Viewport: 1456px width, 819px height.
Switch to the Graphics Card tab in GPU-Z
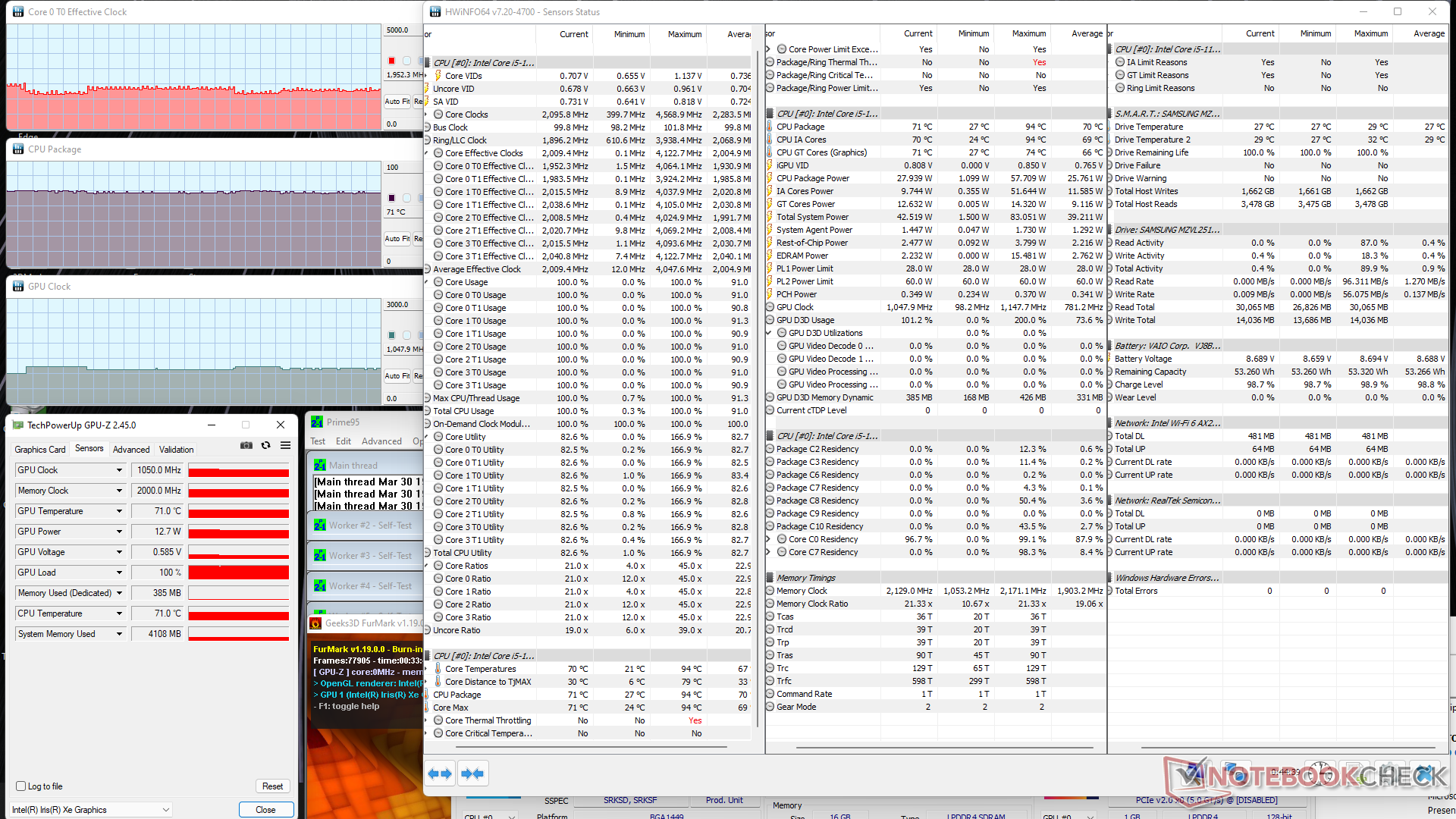40,450
